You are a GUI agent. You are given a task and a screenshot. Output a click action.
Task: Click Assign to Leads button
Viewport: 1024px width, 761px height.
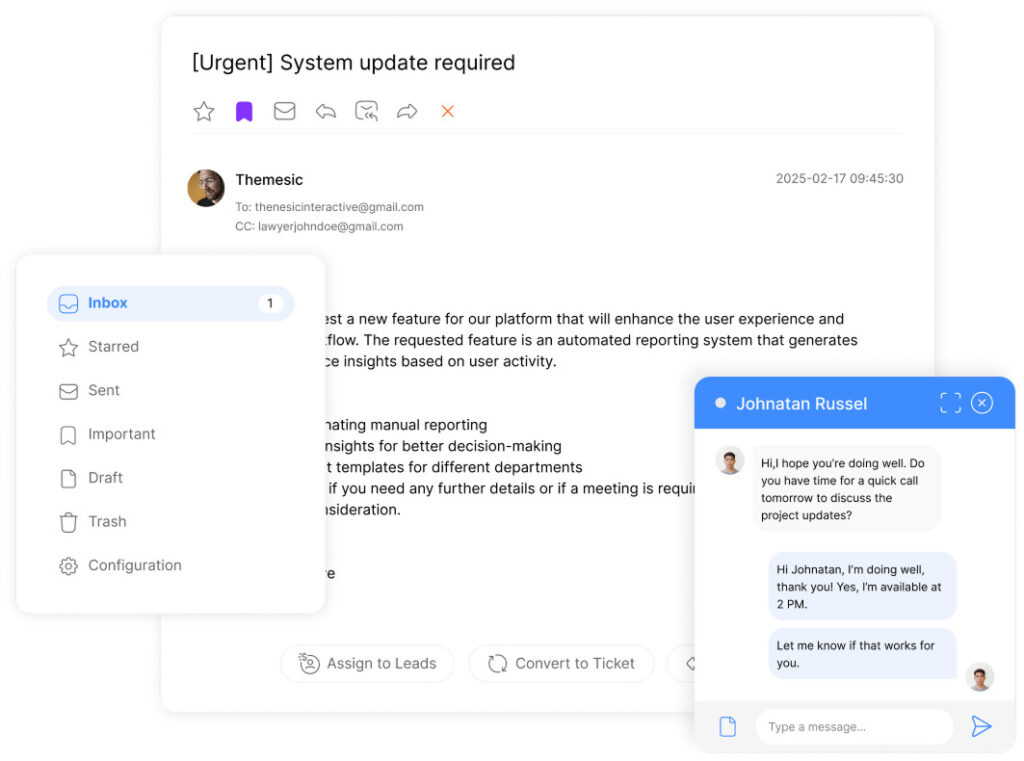[x=367, y=663]
